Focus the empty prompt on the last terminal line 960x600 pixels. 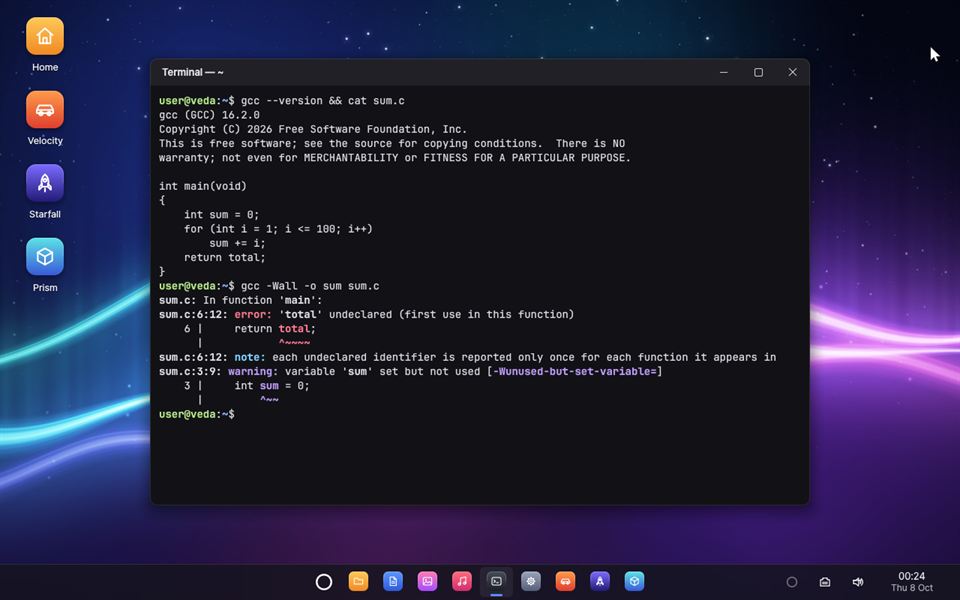[x=197, y=414]
